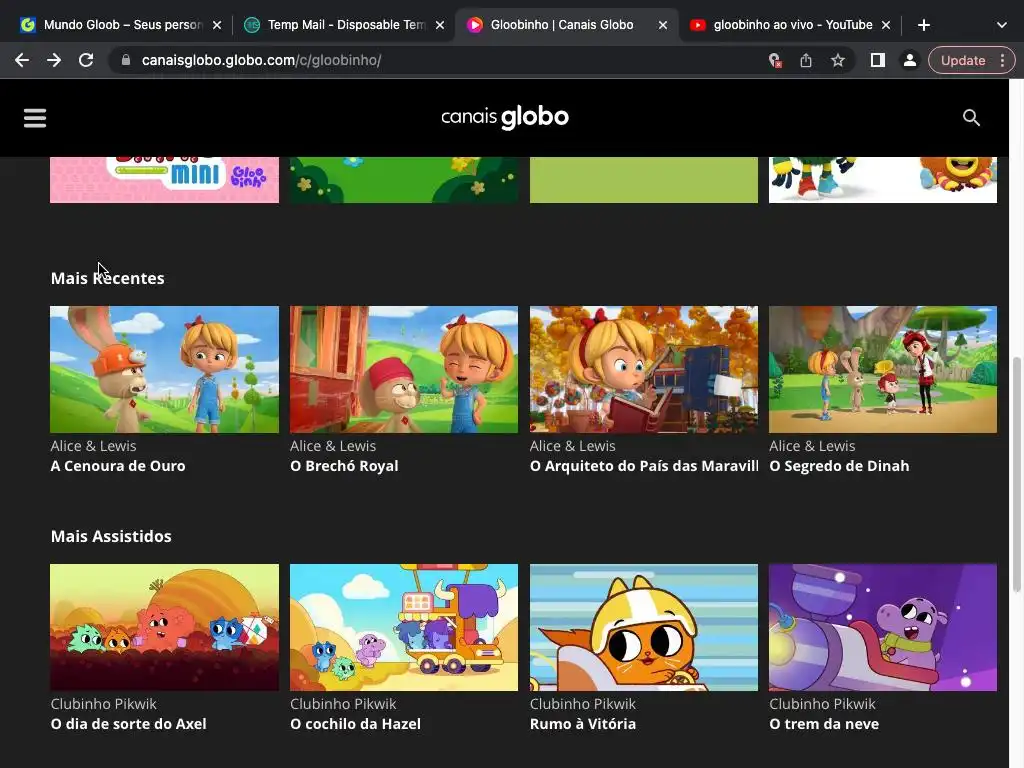Close the gloobinho ao vivo YouTube tab

pyautogui.click(x=886, y=25)
